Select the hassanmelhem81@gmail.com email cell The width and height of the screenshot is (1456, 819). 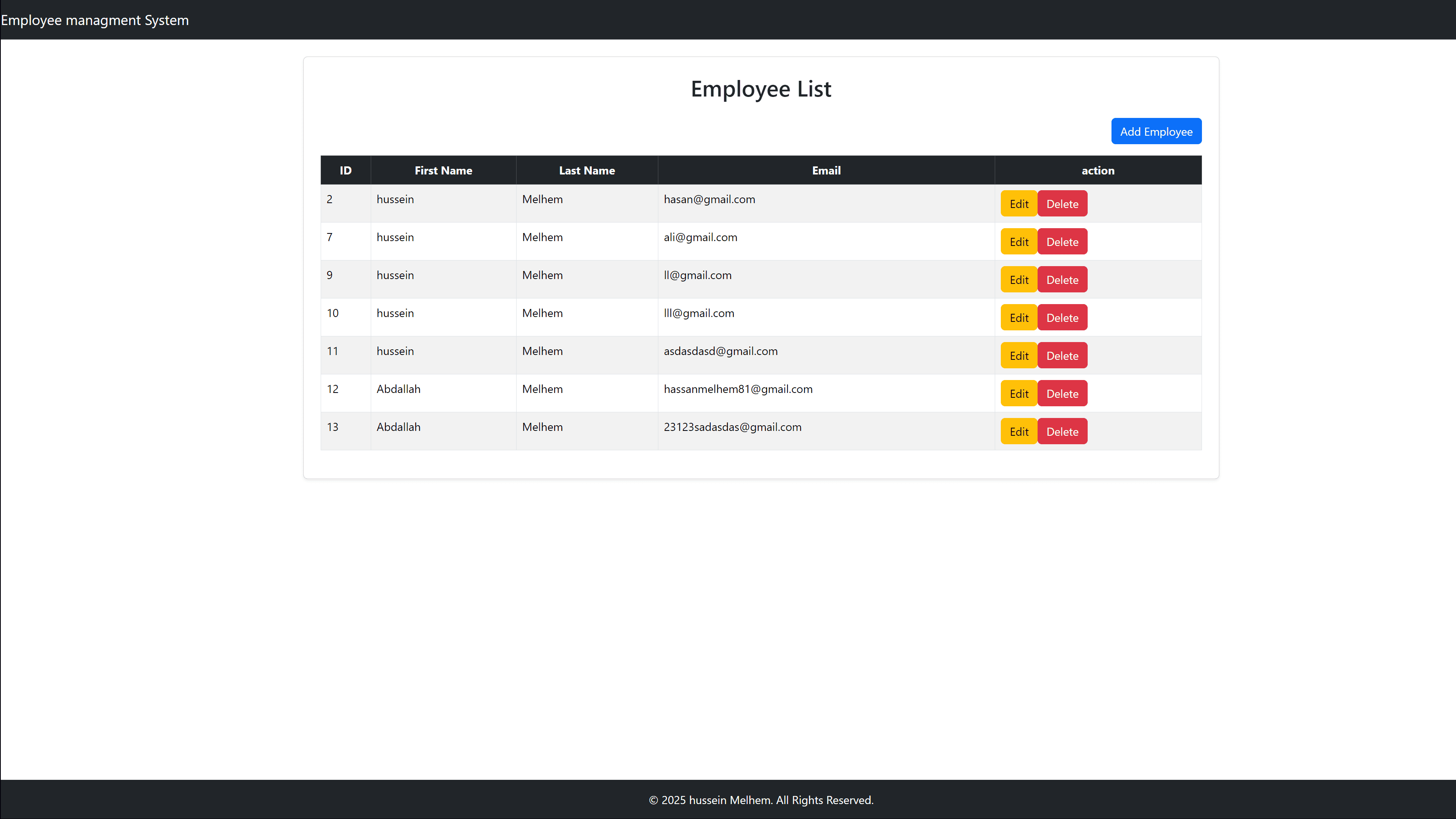737,389
